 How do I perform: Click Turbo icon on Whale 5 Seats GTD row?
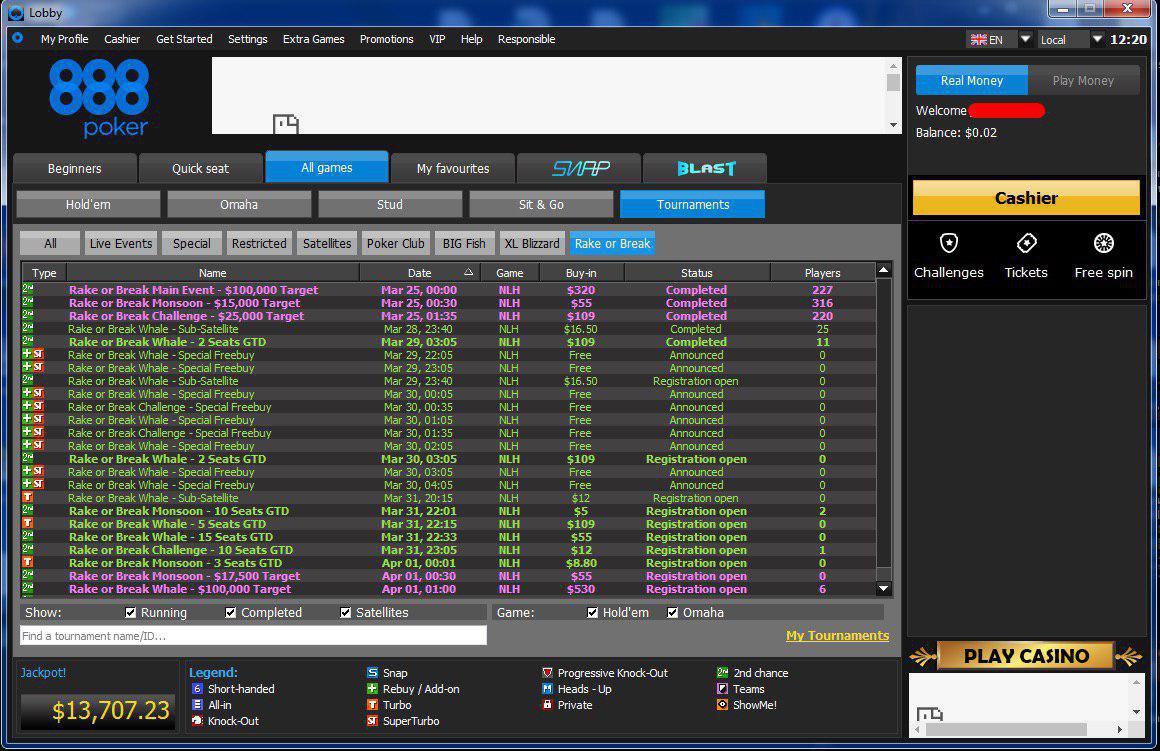tap(27, 523)
